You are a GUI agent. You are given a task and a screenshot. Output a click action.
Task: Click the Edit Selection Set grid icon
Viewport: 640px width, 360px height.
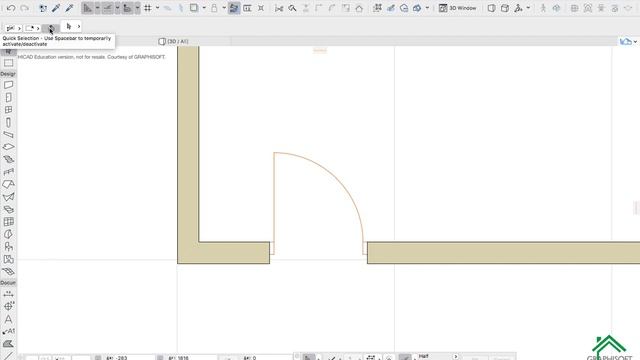click(x=377, y=8)
